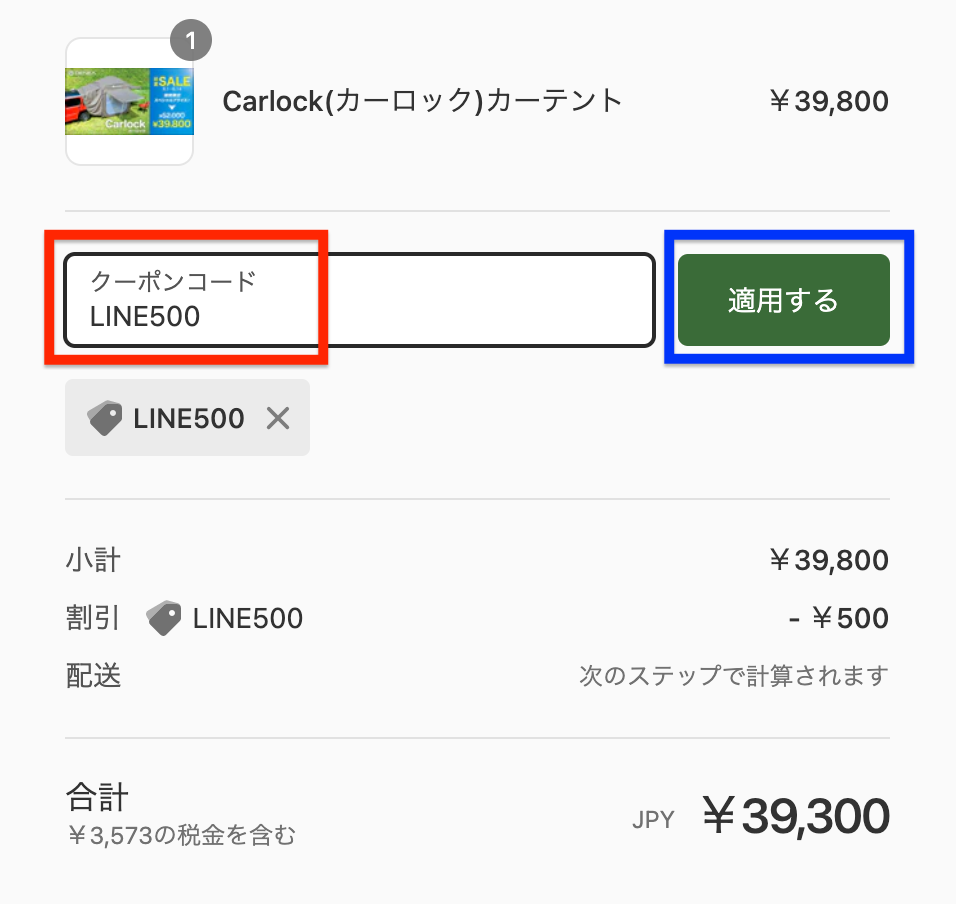Remove the LINE500 coupon with X icon
The height and width of the screenshot is (904, 956).
[x=278, y=418]
